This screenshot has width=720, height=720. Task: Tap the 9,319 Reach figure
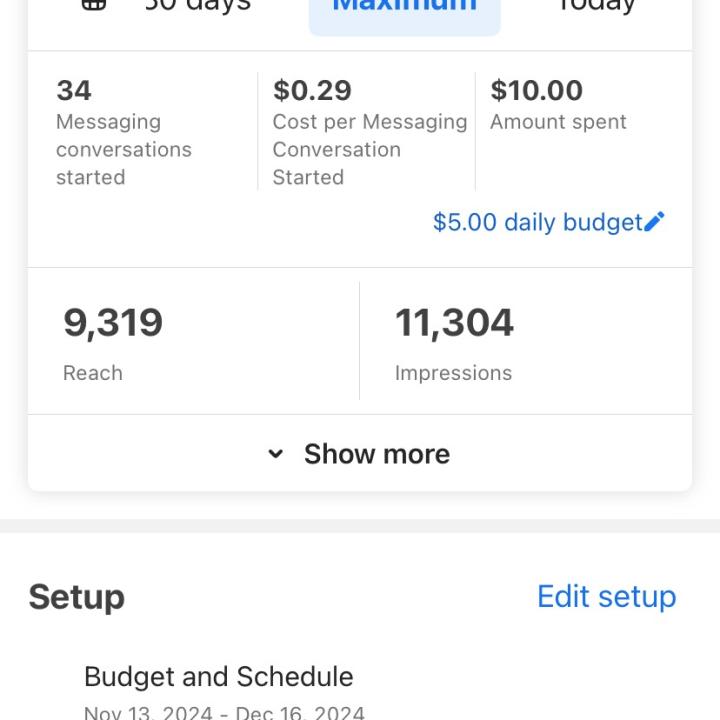(113, 323)
